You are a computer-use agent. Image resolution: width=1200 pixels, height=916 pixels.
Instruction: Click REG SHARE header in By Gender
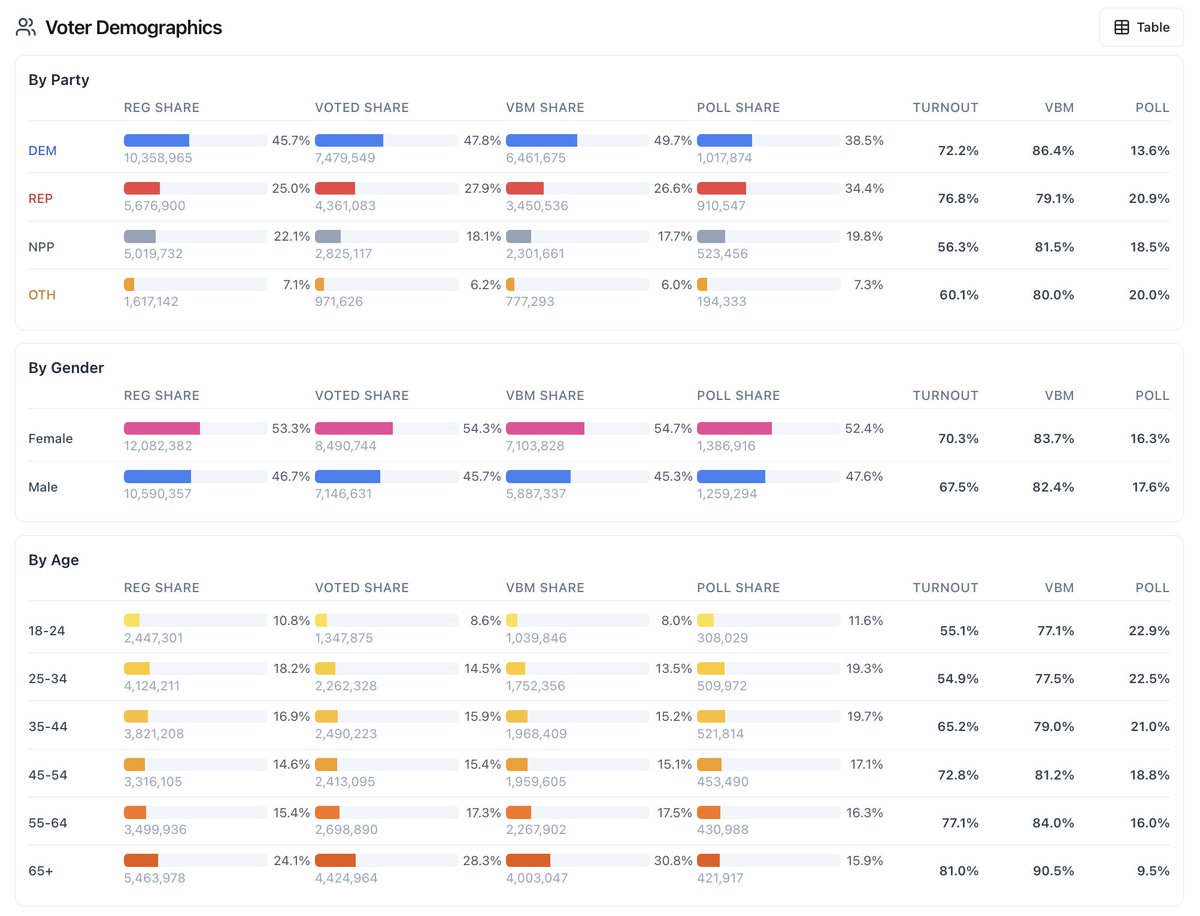[x=162, y=395]
